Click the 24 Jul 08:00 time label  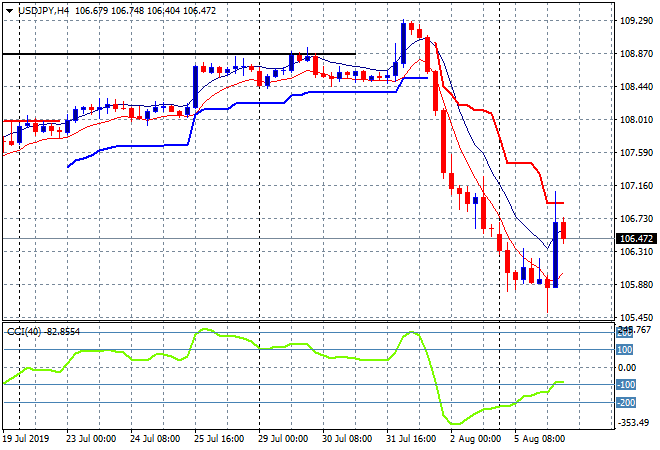coord(155,439)
